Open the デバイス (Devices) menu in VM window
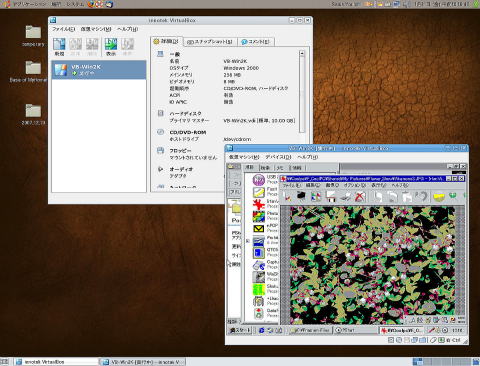Viewport: 480px width, 366px height. (x=278, y=157)
